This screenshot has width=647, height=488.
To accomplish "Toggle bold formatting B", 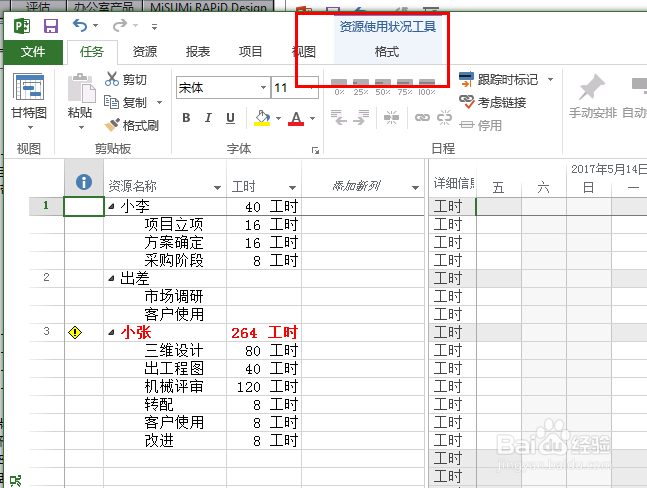I will [186, 118].
